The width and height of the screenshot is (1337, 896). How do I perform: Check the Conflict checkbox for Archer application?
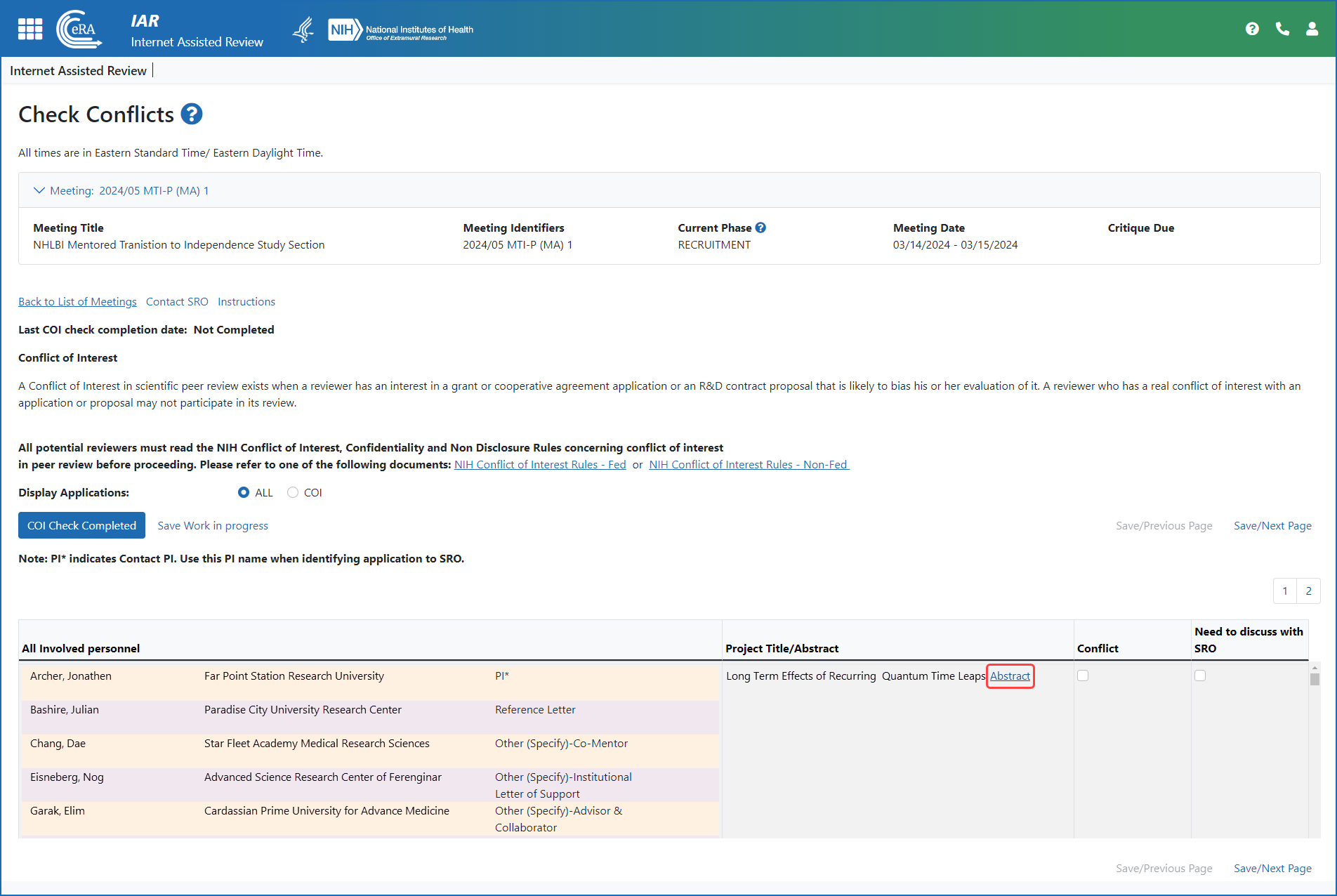(x=1083, y=676)
